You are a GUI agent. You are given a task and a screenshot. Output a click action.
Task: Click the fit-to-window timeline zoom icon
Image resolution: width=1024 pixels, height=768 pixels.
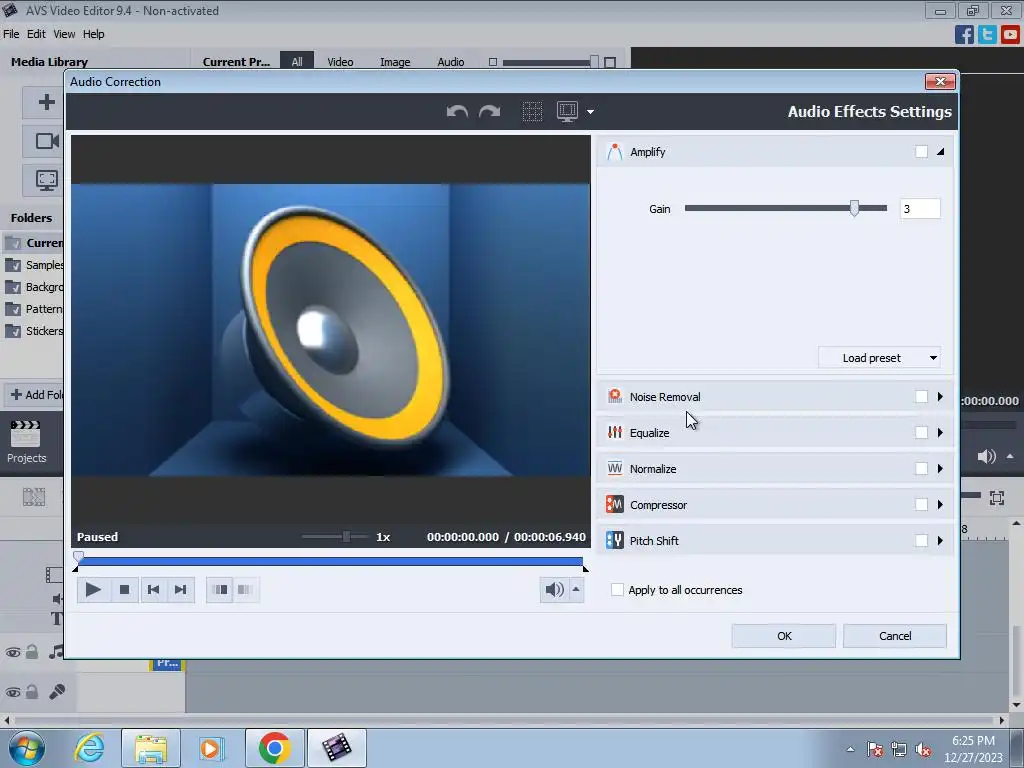997,498
